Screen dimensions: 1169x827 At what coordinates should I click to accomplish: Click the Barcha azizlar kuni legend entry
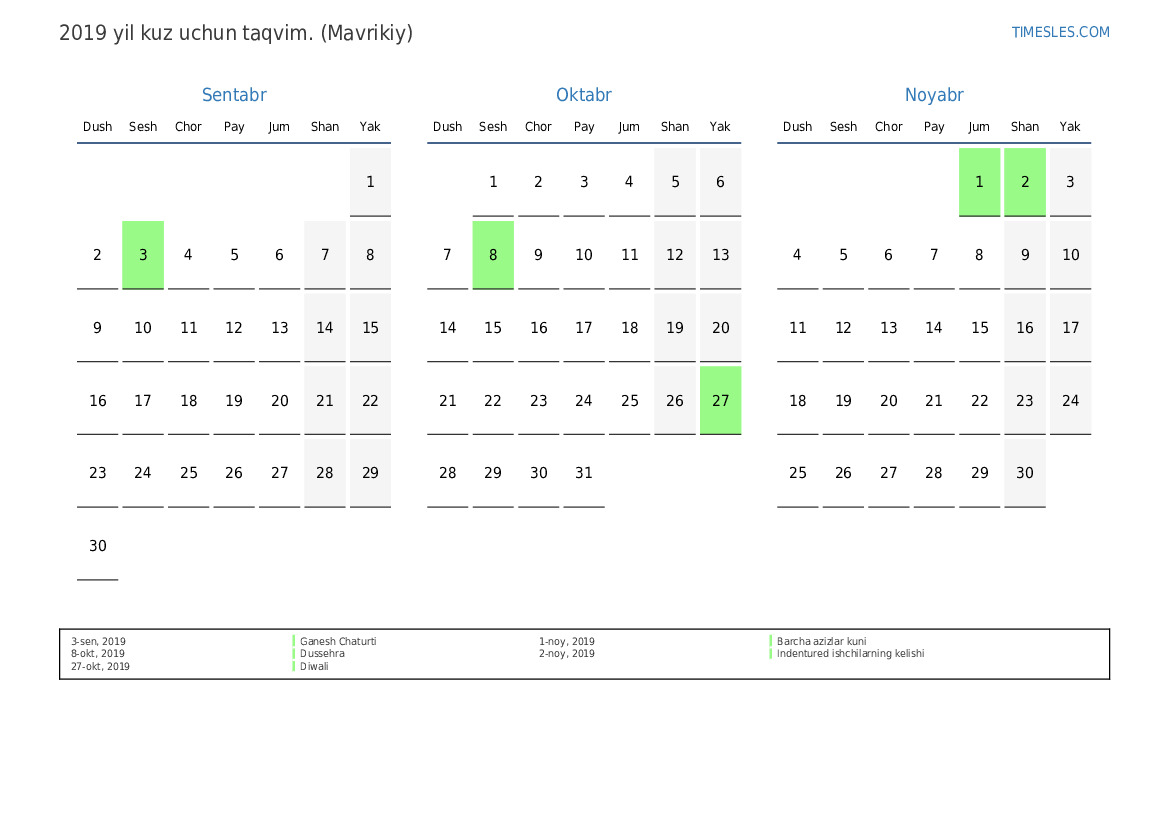point(821,642)
